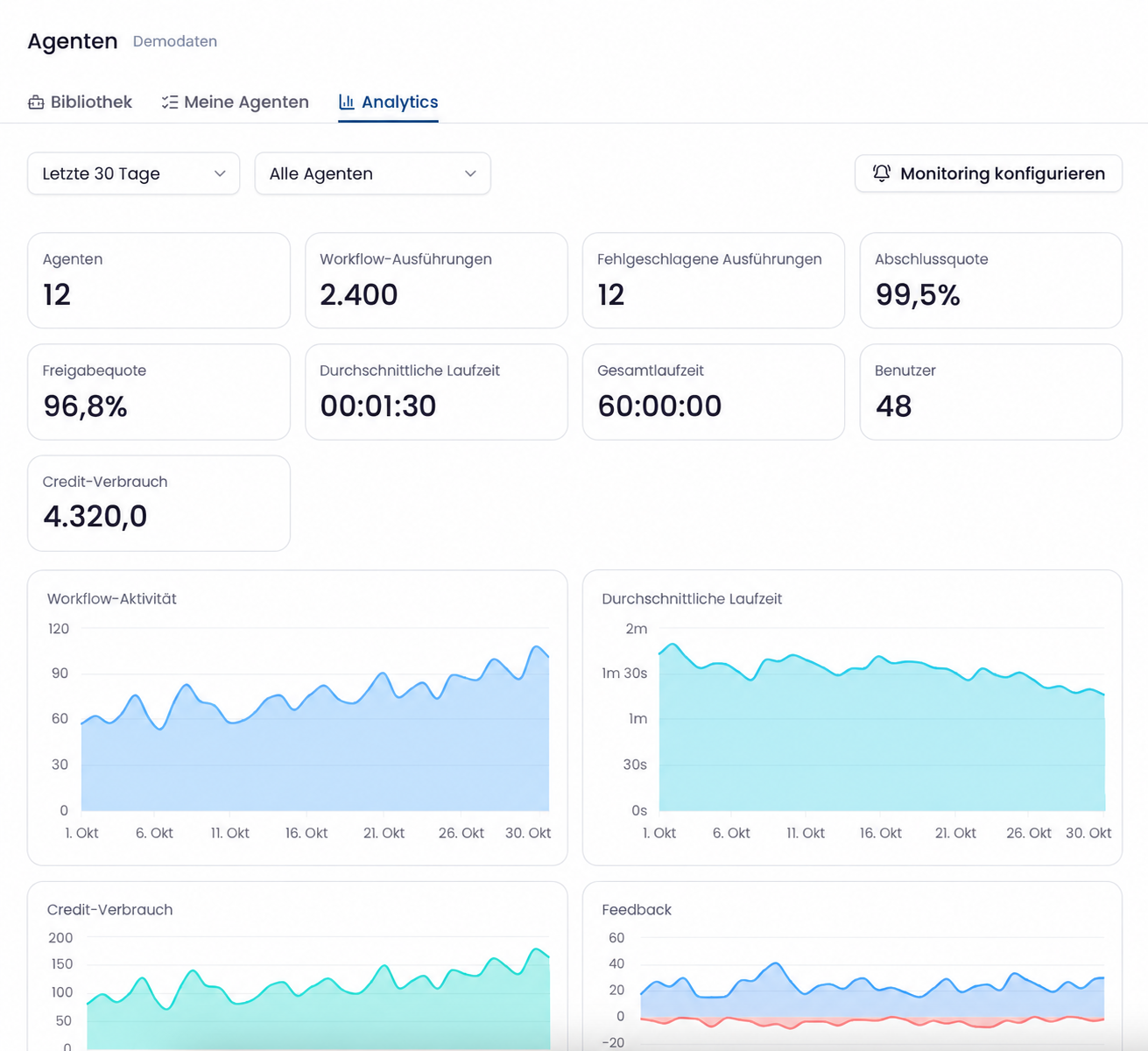Click 120 label on Workflow-Aktivität axis

59,629
